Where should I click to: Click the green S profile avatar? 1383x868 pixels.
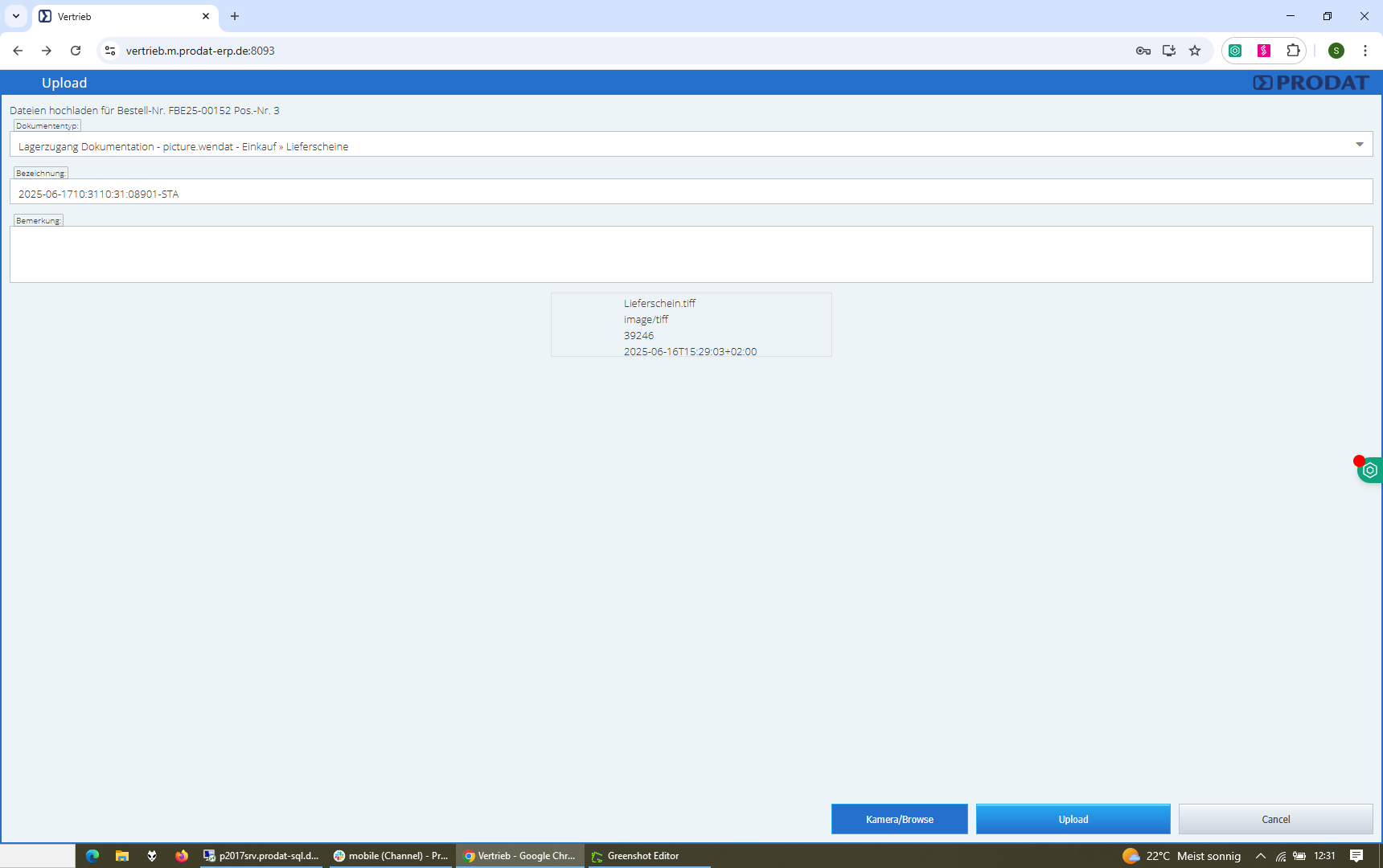(x=1336, y=51)
